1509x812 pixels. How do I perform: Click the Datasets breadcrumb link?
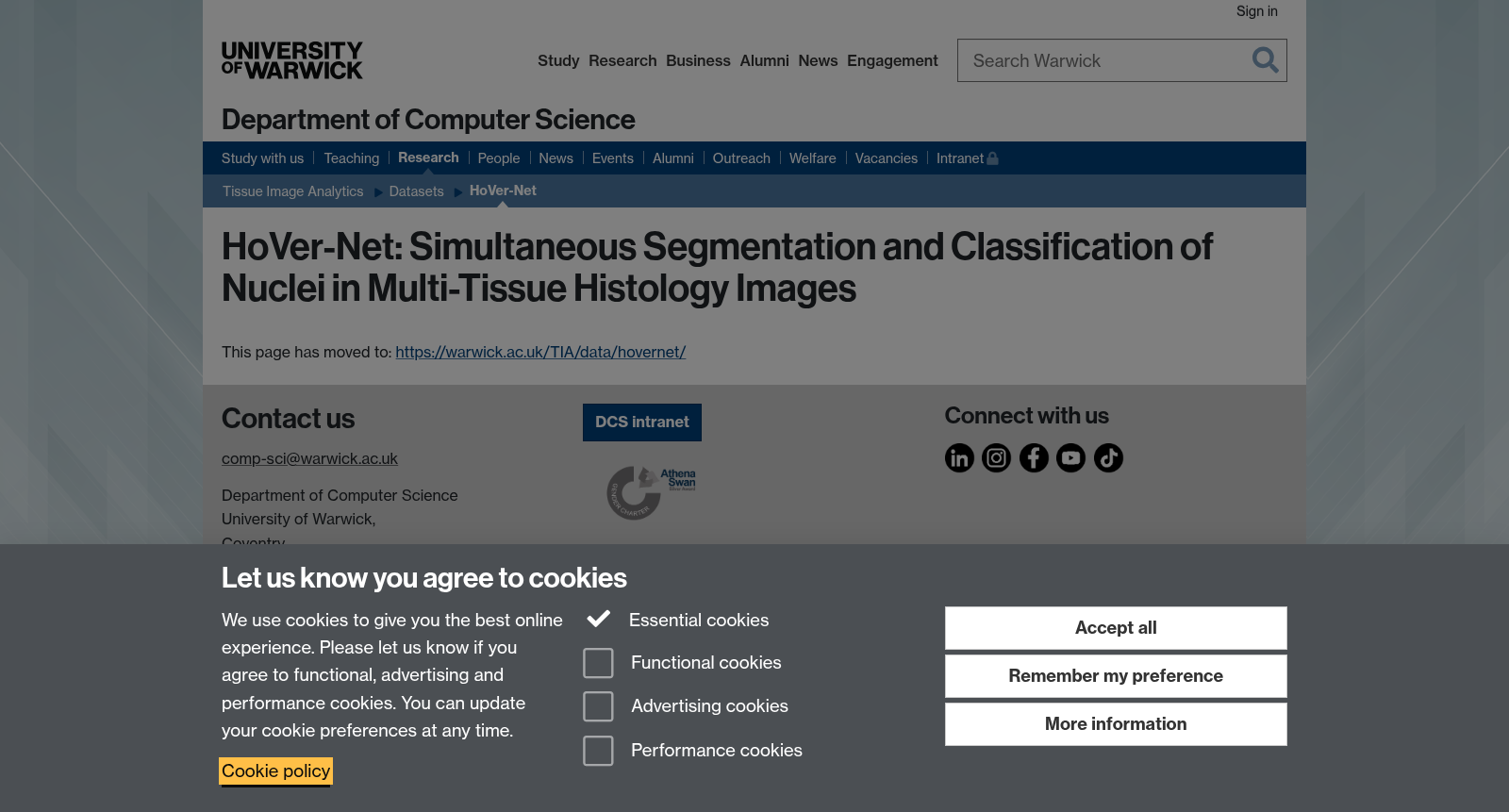[416, 191]
